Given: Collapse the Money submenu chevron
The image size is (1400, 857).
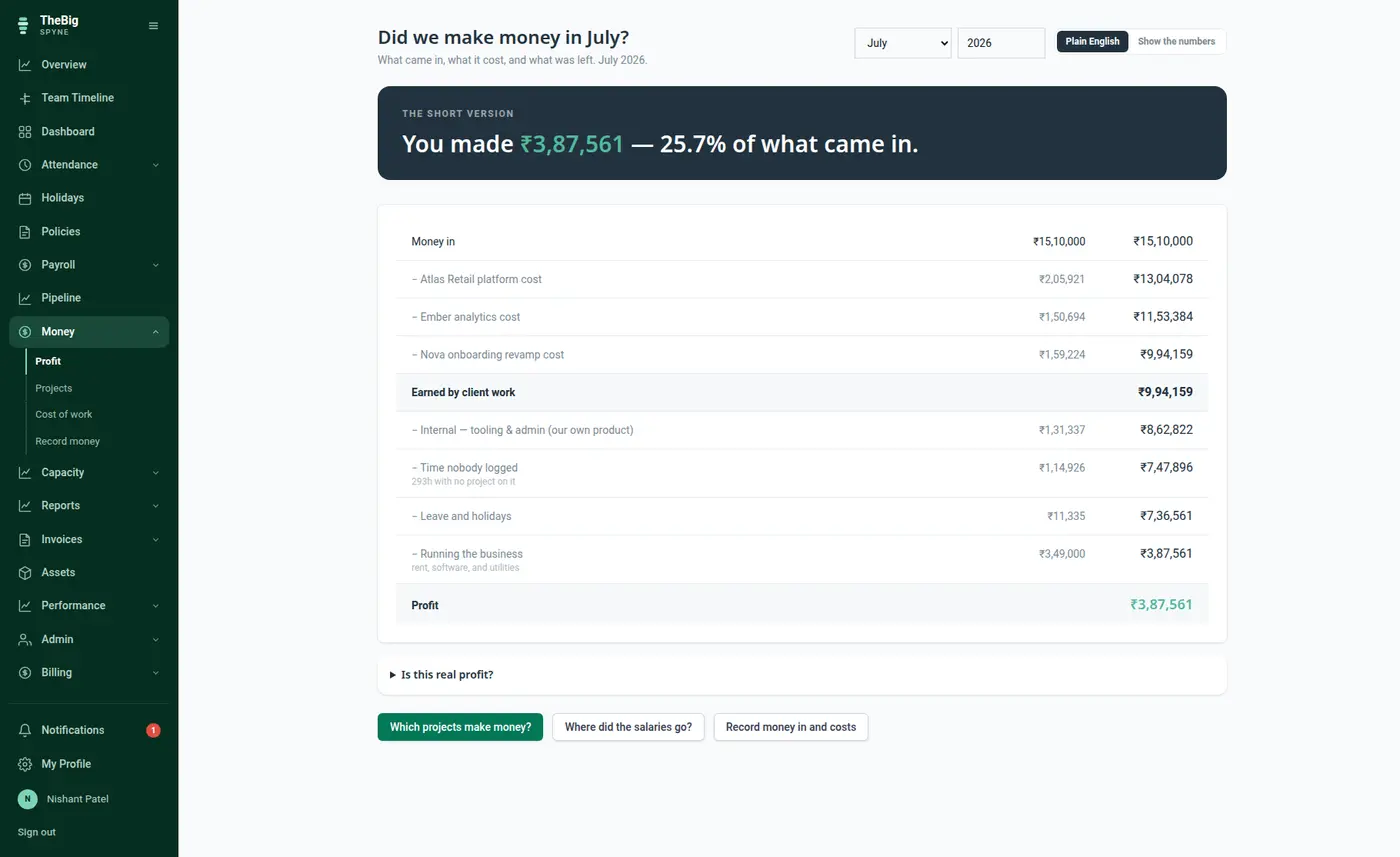Looking at the screenshot, I should click(x=156, y=332).
